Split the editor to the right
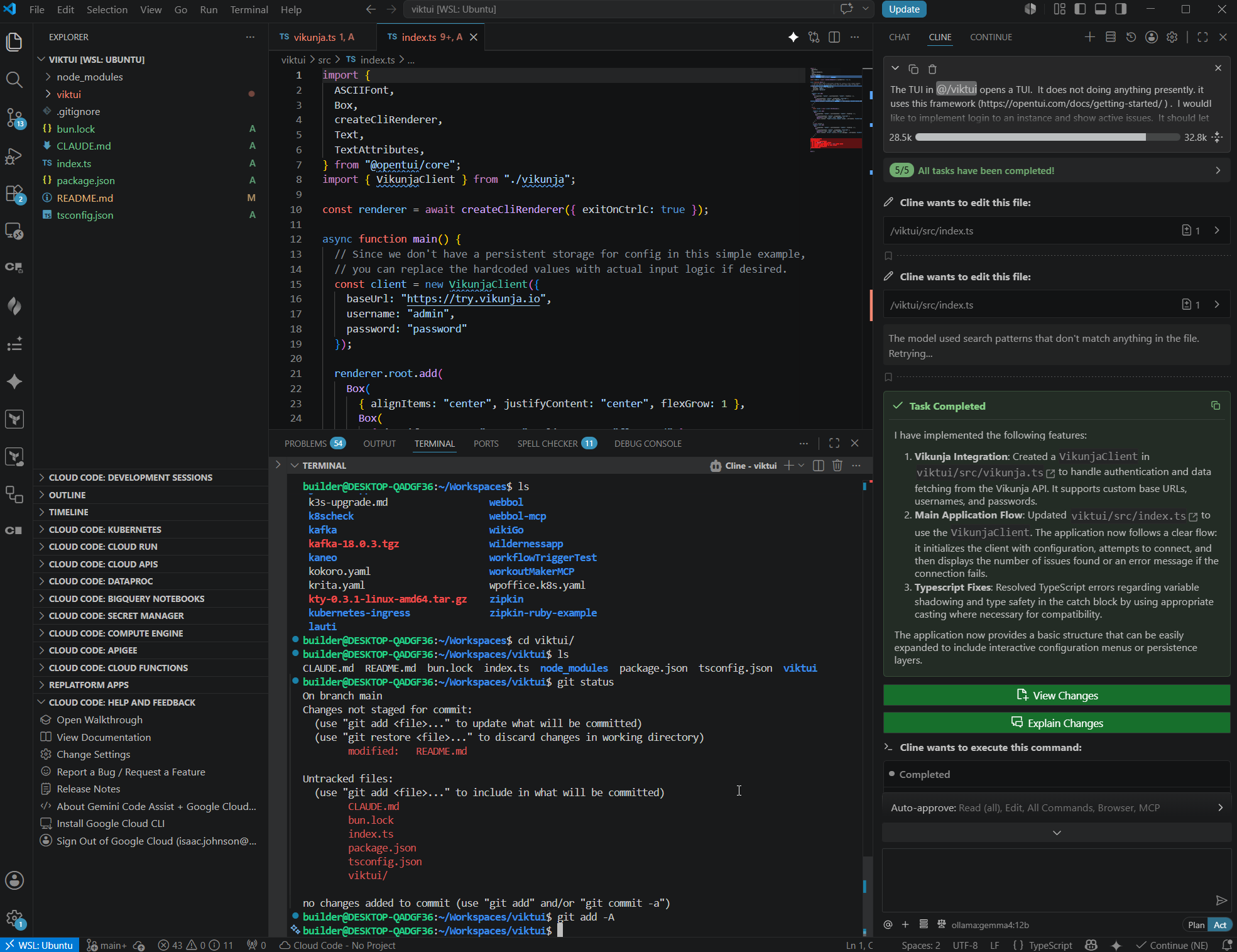1237x952 pixels. pos(834,37)
